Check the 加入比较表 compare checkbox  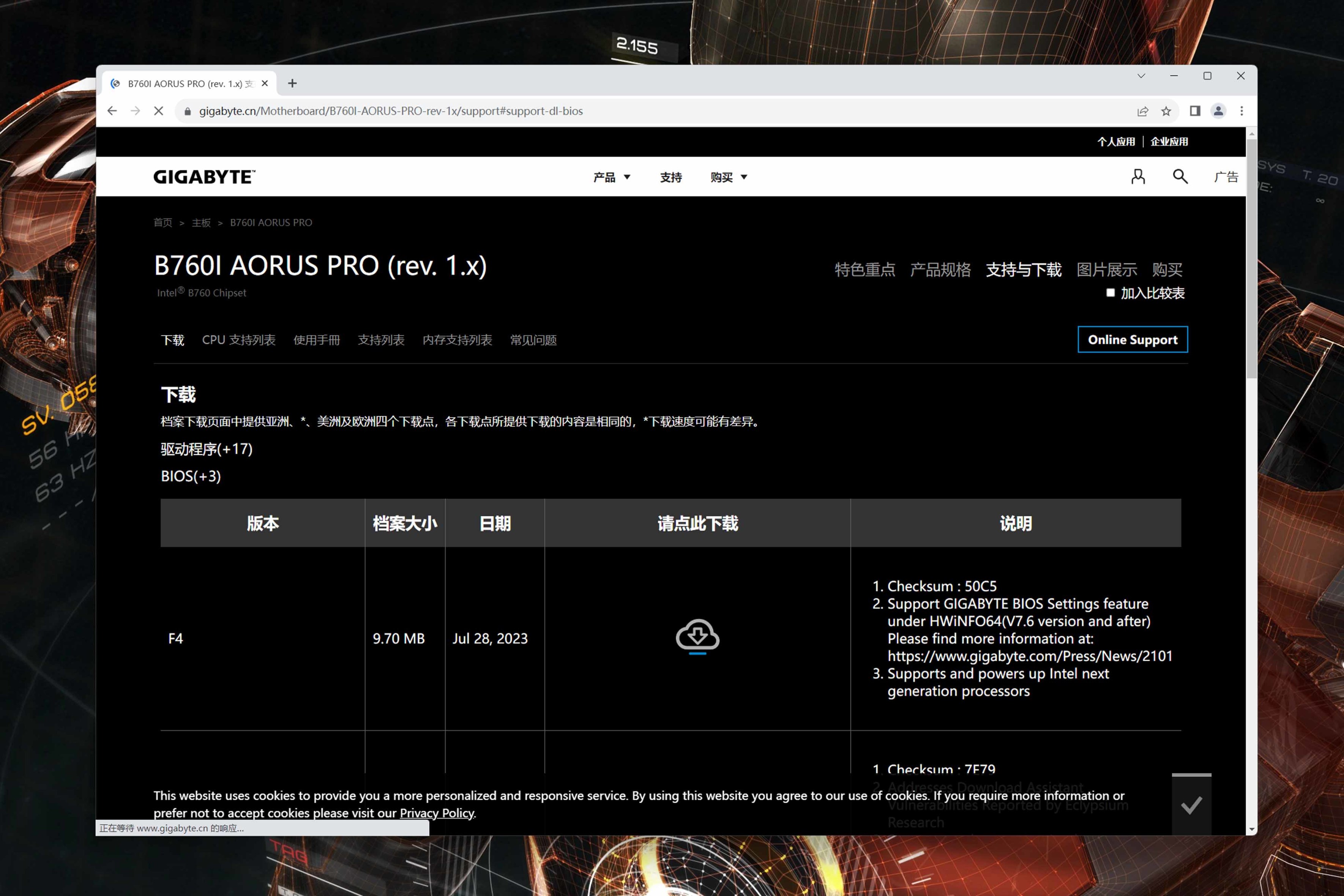click(1110, 292)
